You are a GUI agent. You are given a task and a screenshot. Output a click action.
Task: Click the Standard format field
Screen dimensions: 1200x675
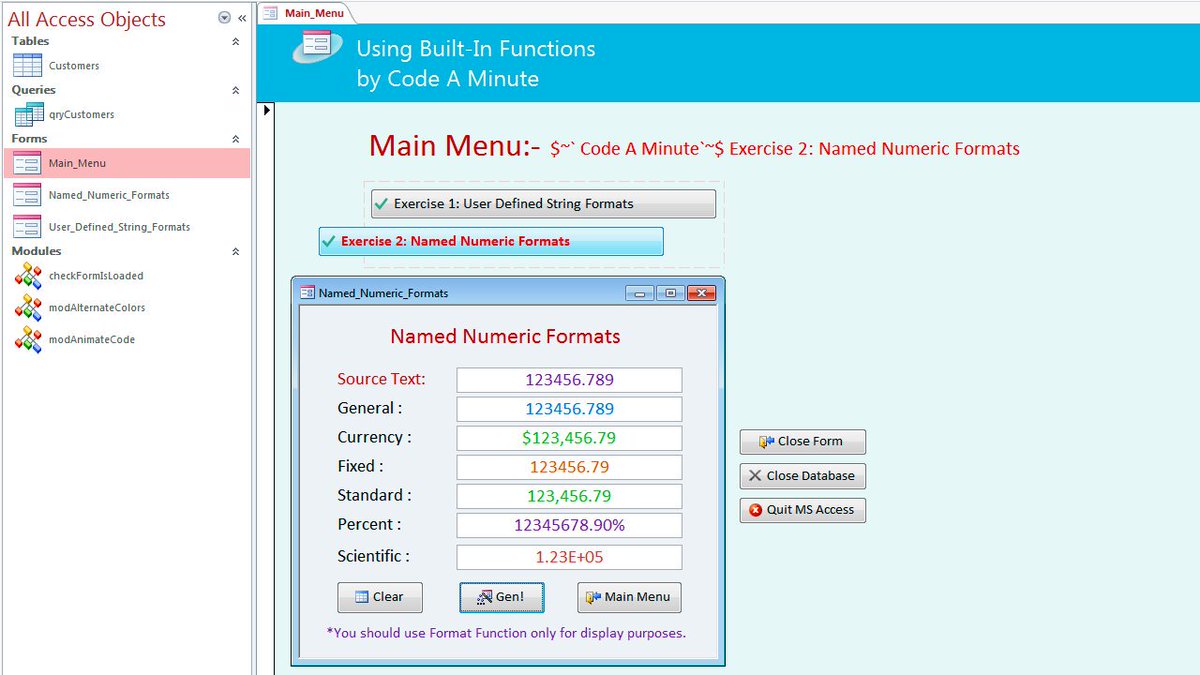click(570, 496)
